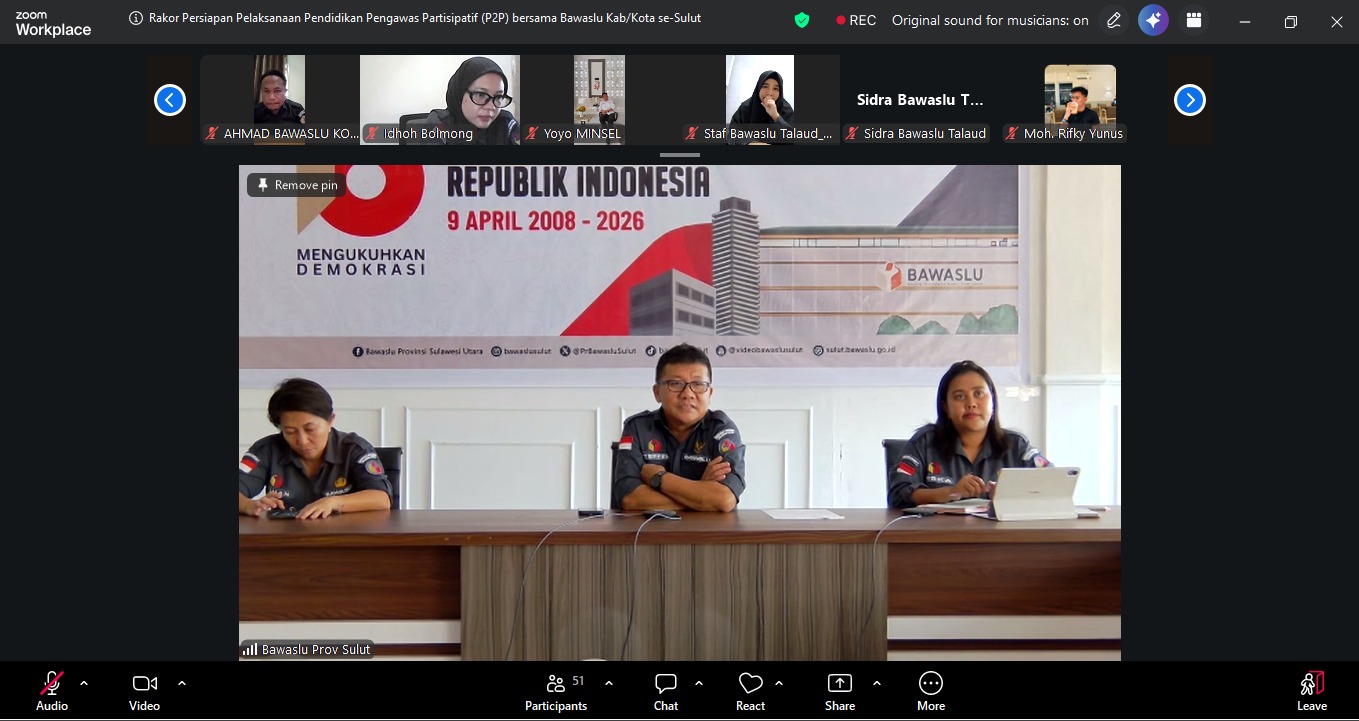1359x721 pixels.
Task: Open the view layout grid icon
Action: click(1193, 20)
